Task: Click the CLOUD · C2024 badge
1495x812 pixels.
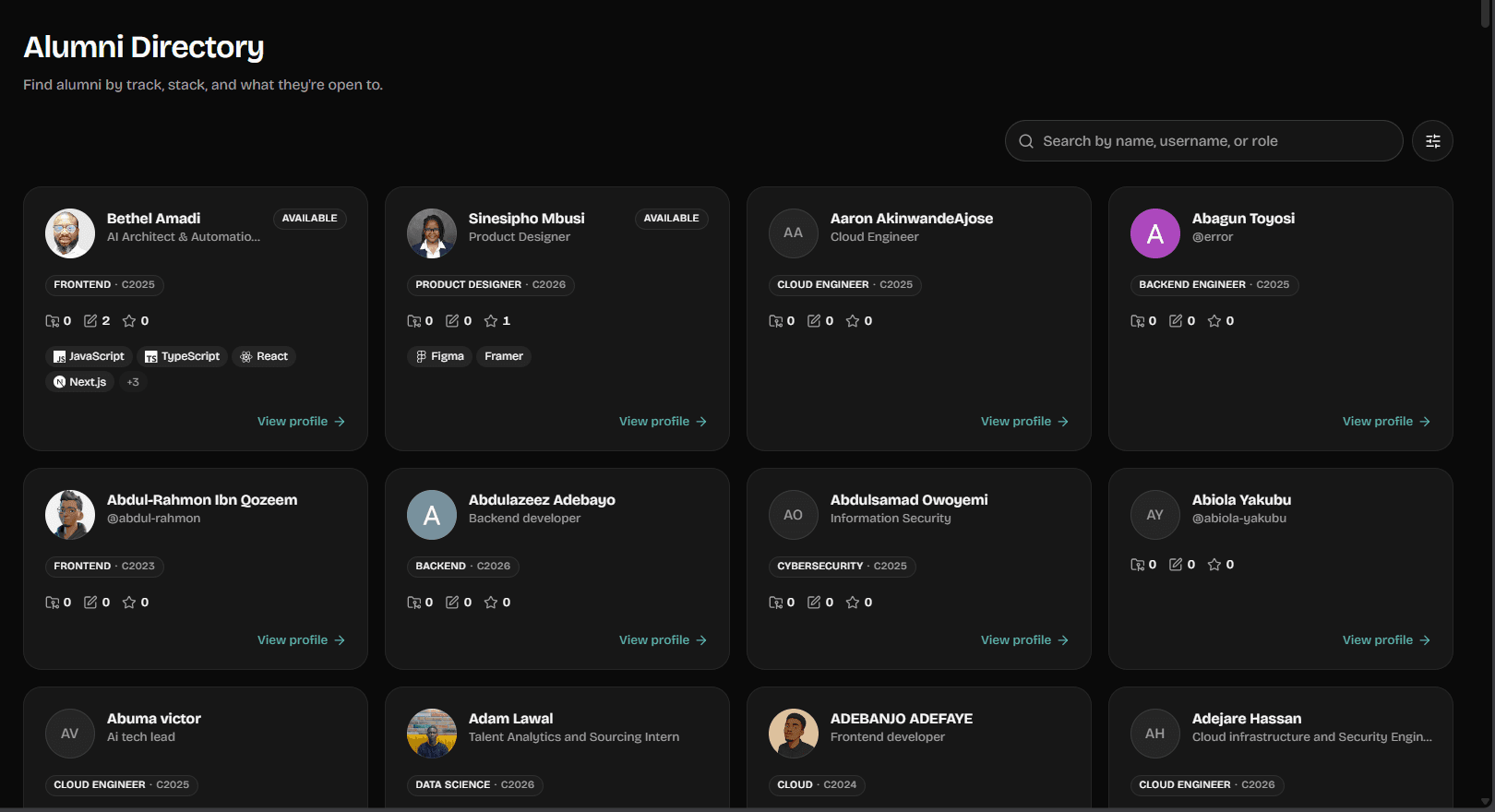Action: click(817, 785)
